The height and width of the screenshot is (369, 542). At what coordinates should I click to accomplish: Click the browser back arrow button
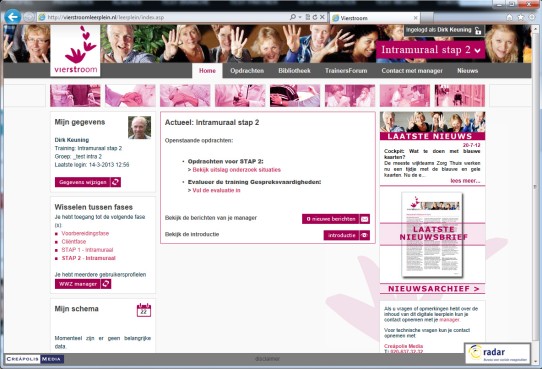(x=13, y=17)
